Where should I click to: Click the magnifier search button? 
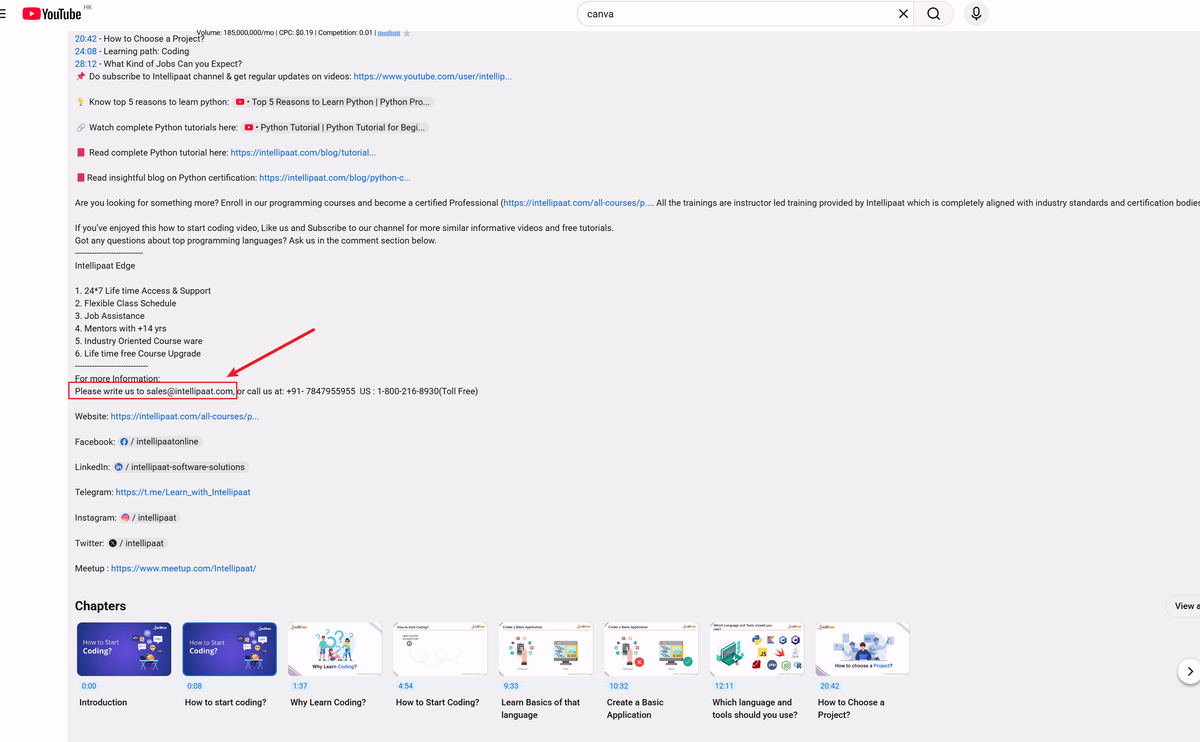pos(933,14)
